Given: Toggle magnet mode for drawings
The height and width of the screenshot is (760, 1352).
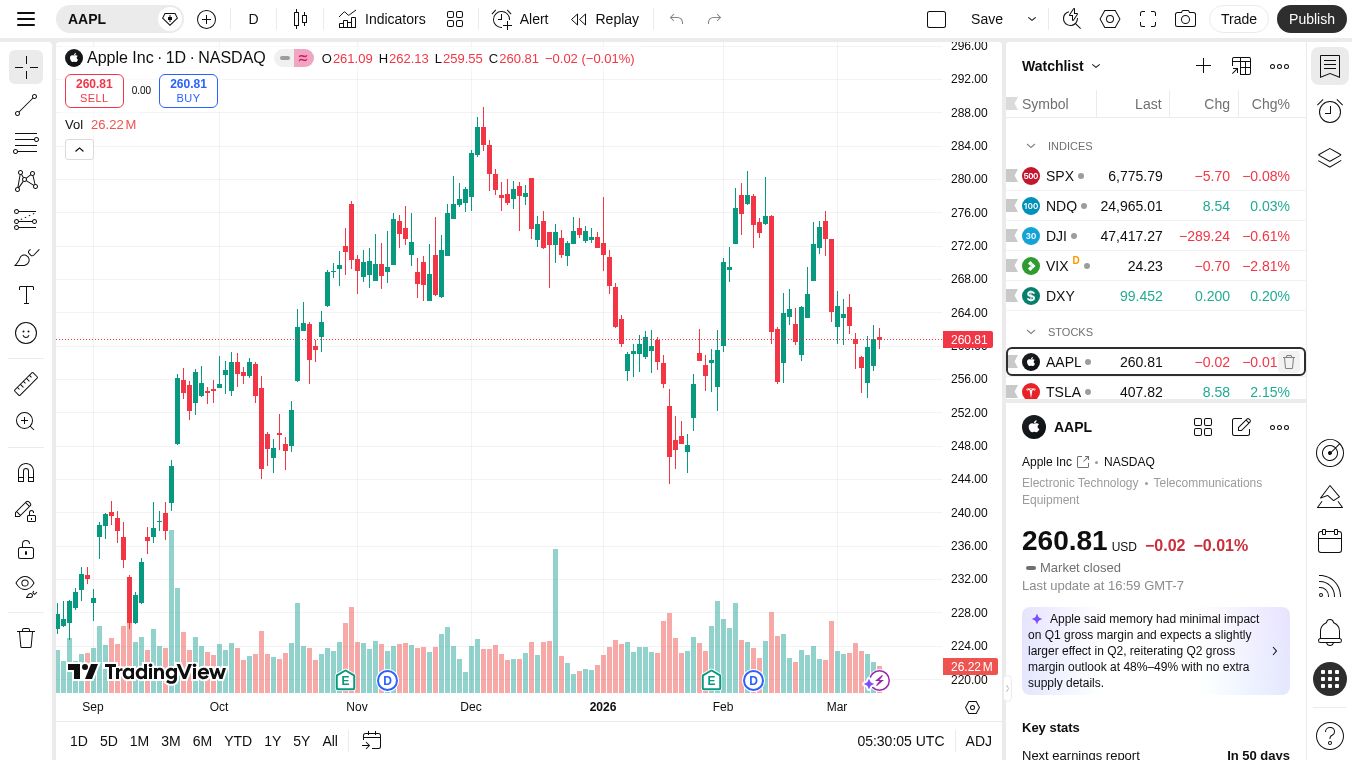Looking at the screenshot, I should pyautogui.click(x=26, y=473).
